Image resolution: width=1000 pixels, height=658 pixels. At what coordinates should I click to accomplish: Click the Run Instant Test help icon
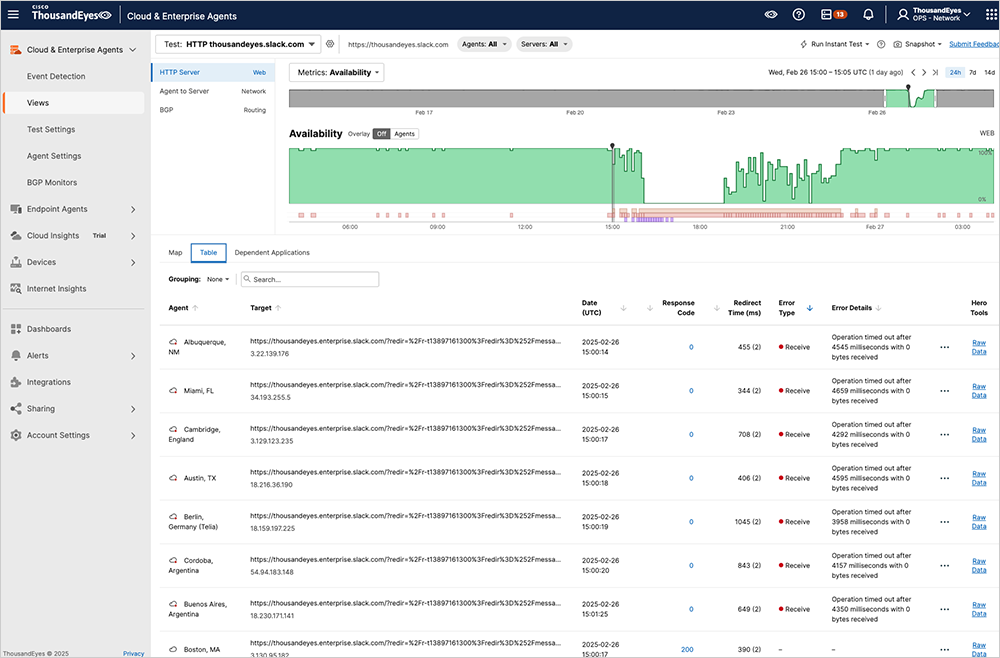pyautogui.click(x=881, y=44)
